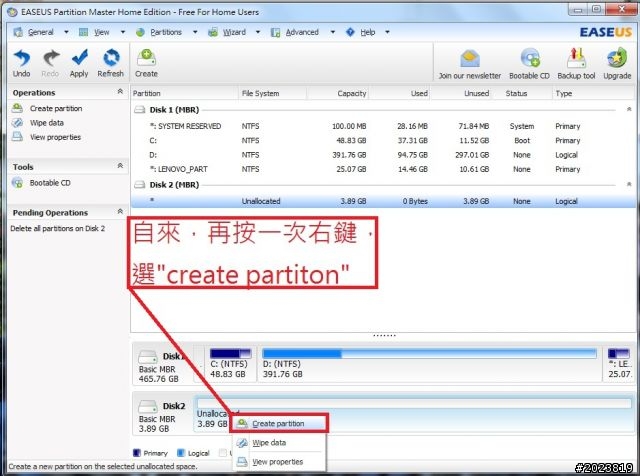
Task: Collapse the Pending Operations panel
Action: 120,211
